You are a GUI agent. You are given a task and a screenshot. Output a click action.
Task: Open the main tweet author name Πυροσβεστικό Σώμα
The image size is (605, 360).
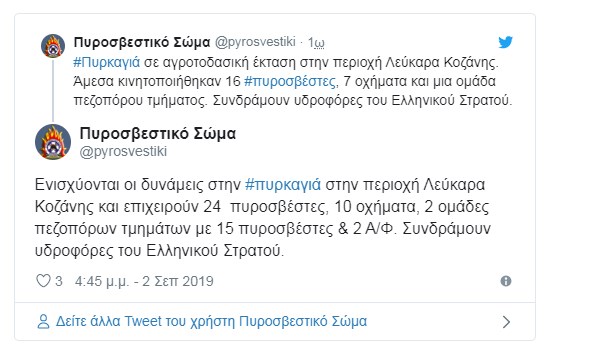click(158, 134)
